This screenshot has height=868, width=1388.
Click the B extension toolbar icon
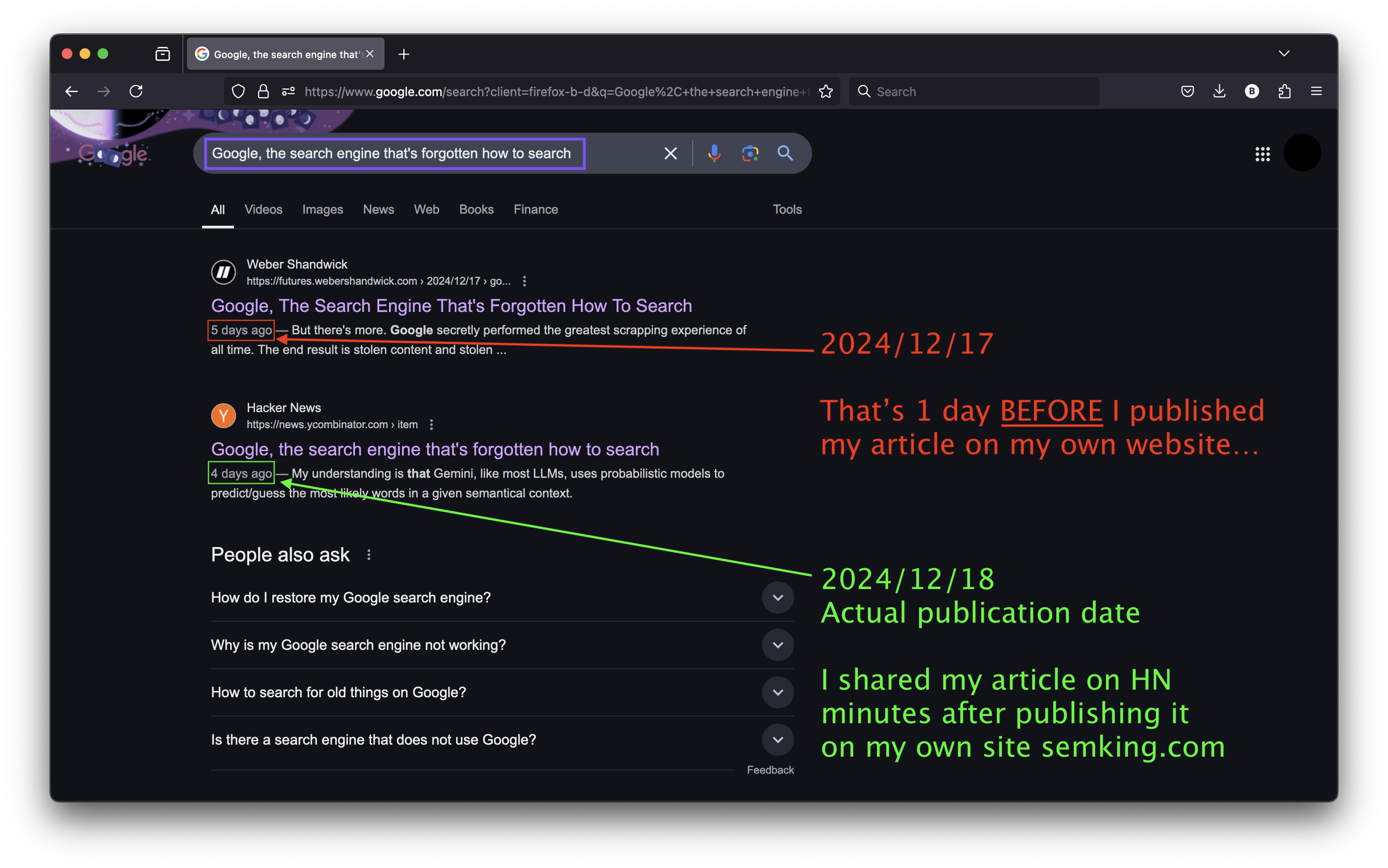(x=1252, y=91)
